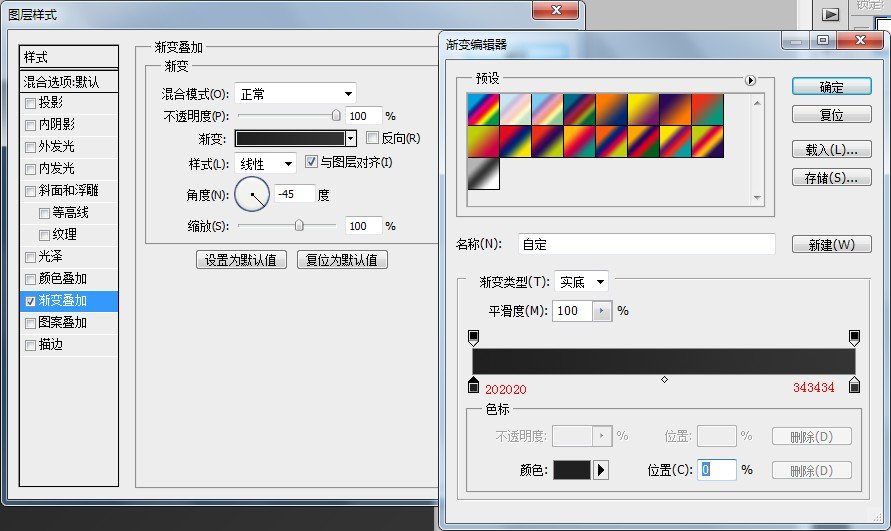Image resolution: width=891 pixels, height=531 pixels.
Task: Enable the 等高线 checkbox
Action: pos(44,213)
